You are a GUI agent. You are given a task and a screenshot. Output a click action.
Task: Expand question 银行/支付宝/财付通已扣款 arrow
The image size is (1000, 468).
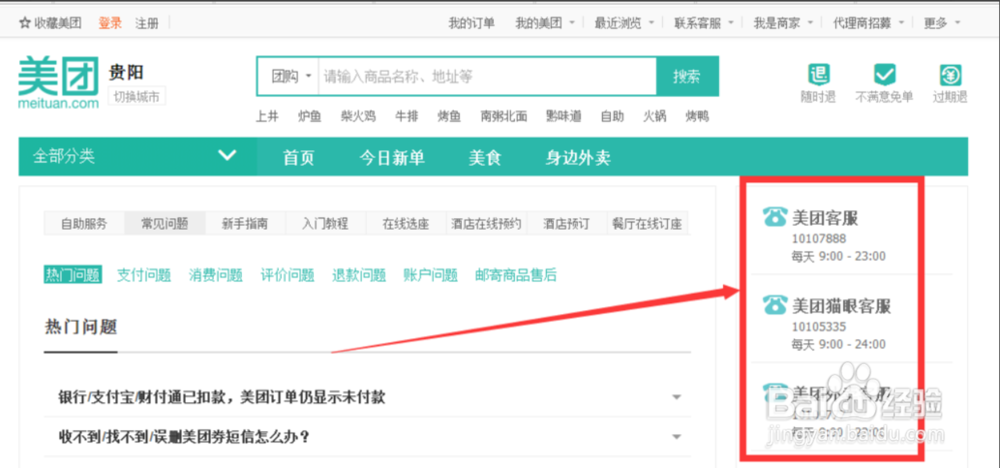pyautogui.click(x=677, y=397)
